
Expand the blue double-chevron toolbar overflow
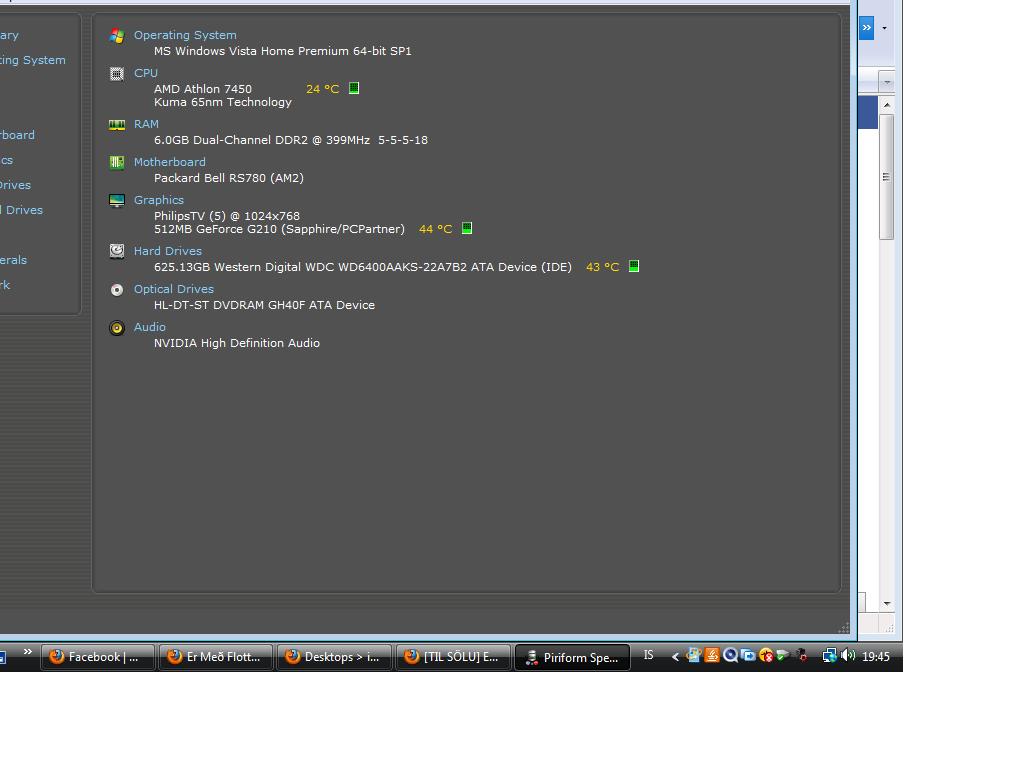click(x=866, y=28)
